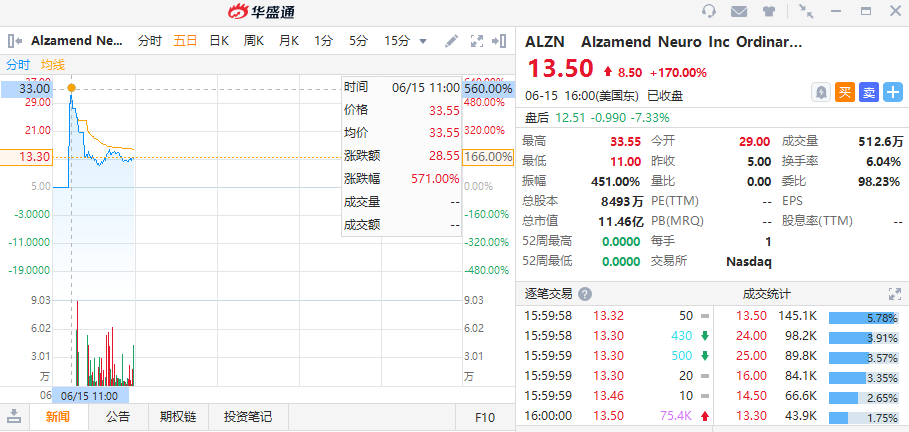Switch to 分时 intraday chart

point(150,41)
